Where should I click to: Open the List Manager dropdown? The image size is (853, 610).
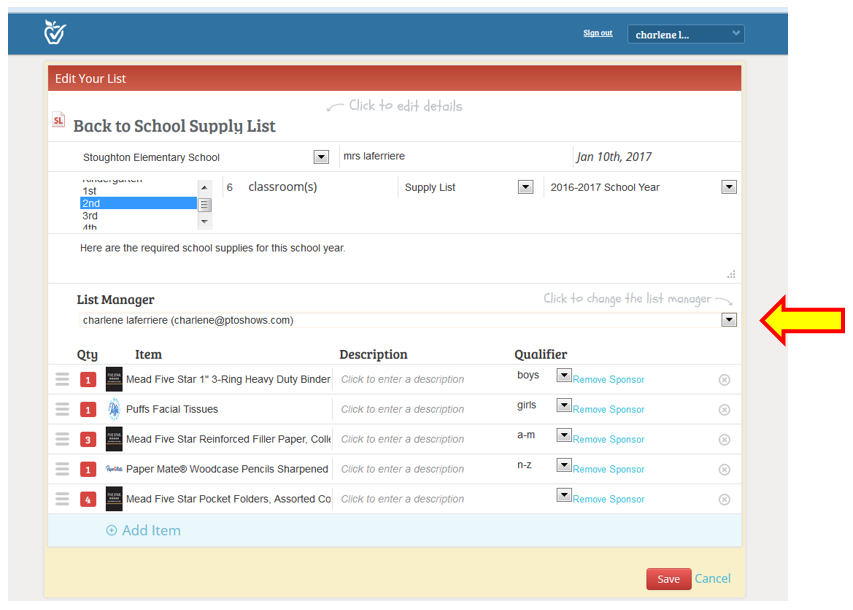point(729,320)
